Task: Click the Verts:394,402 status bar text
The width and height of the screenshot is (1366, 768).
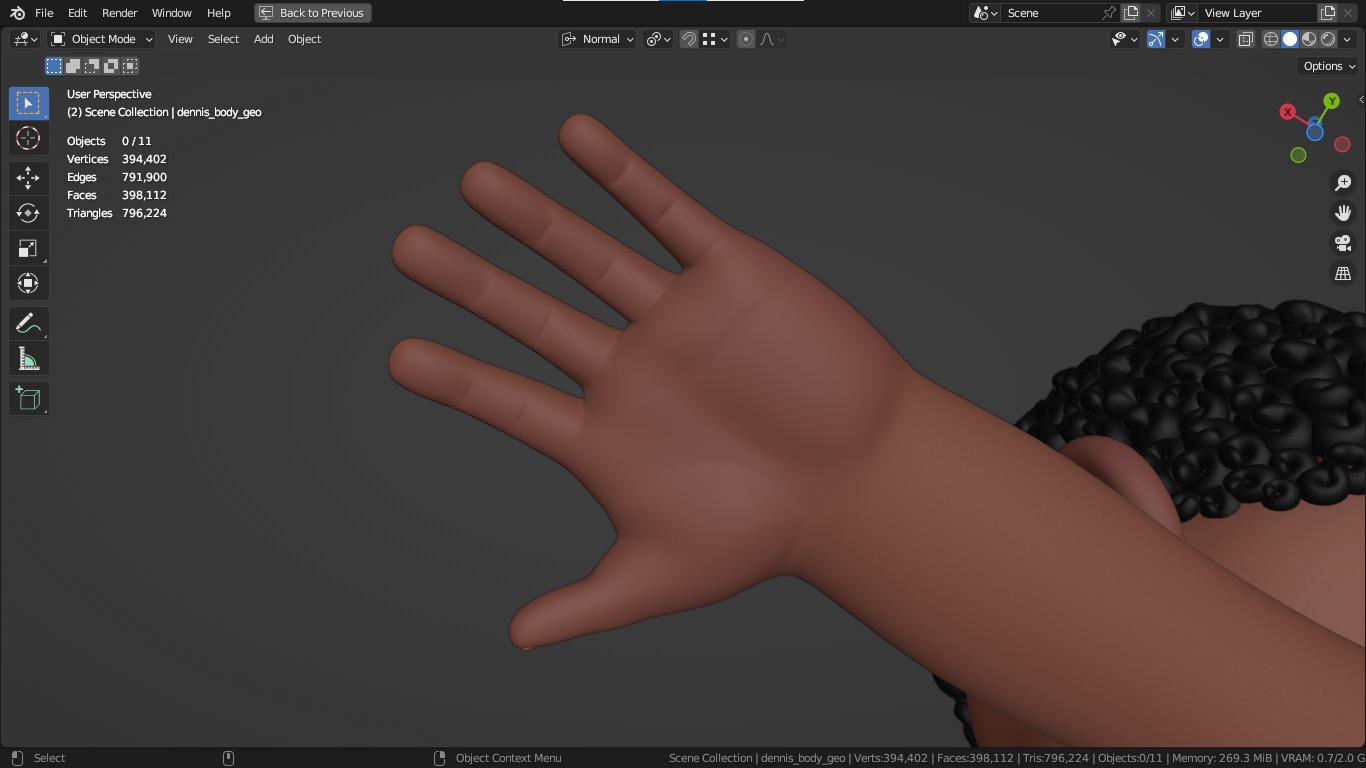Action: pyautogui.click(x=890, y=758)
